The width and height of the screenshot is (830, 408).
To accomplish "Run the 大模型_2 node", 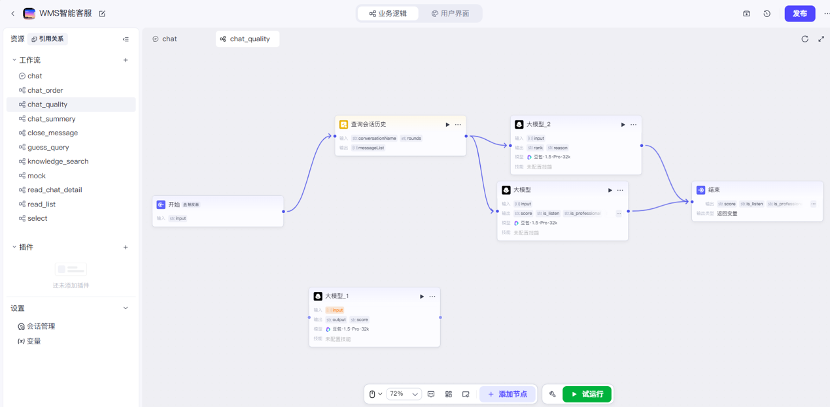I will (623, 124).
